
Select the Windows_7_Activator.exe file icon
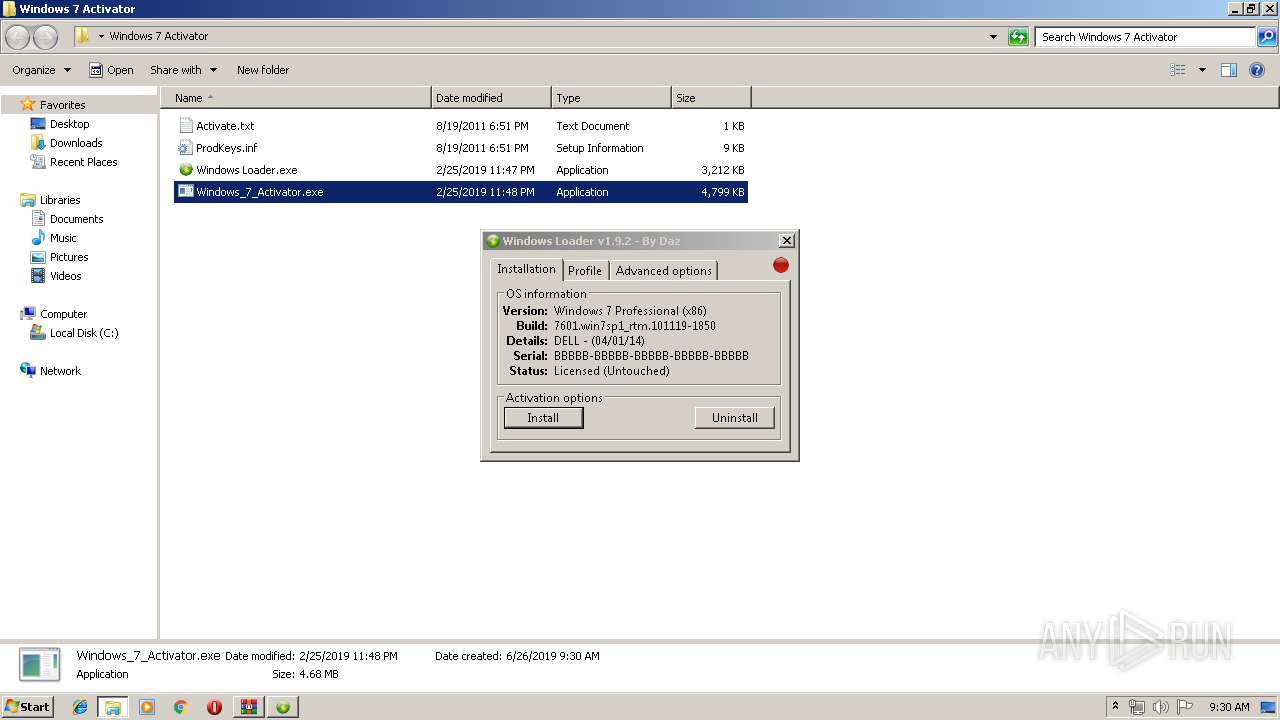[185, 192]
